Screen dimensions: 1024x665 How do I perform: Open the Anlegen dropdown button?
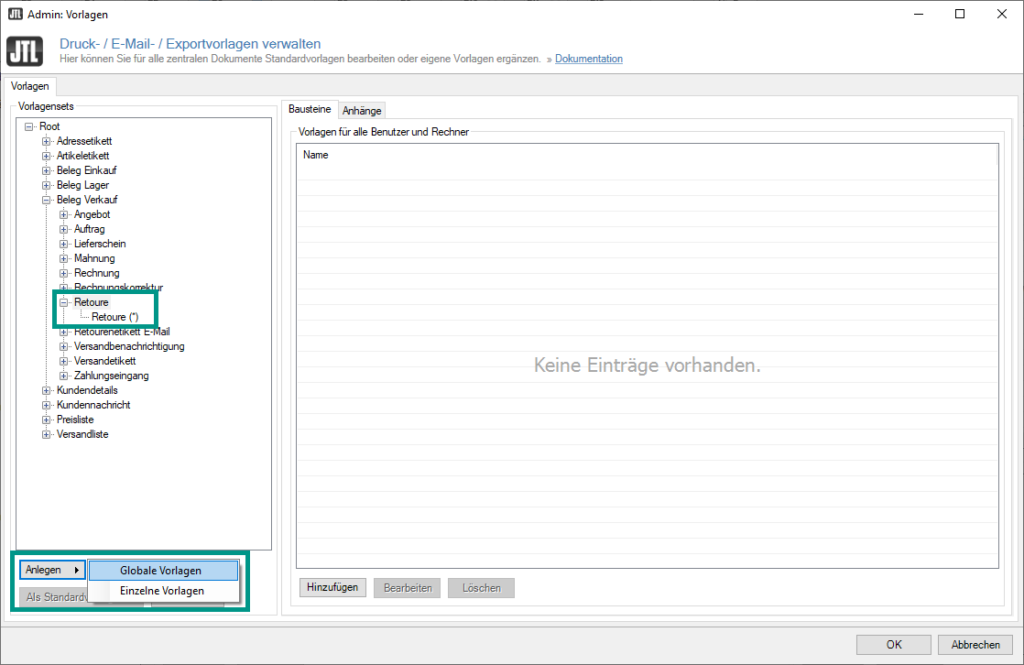click(x=51, y=570)
